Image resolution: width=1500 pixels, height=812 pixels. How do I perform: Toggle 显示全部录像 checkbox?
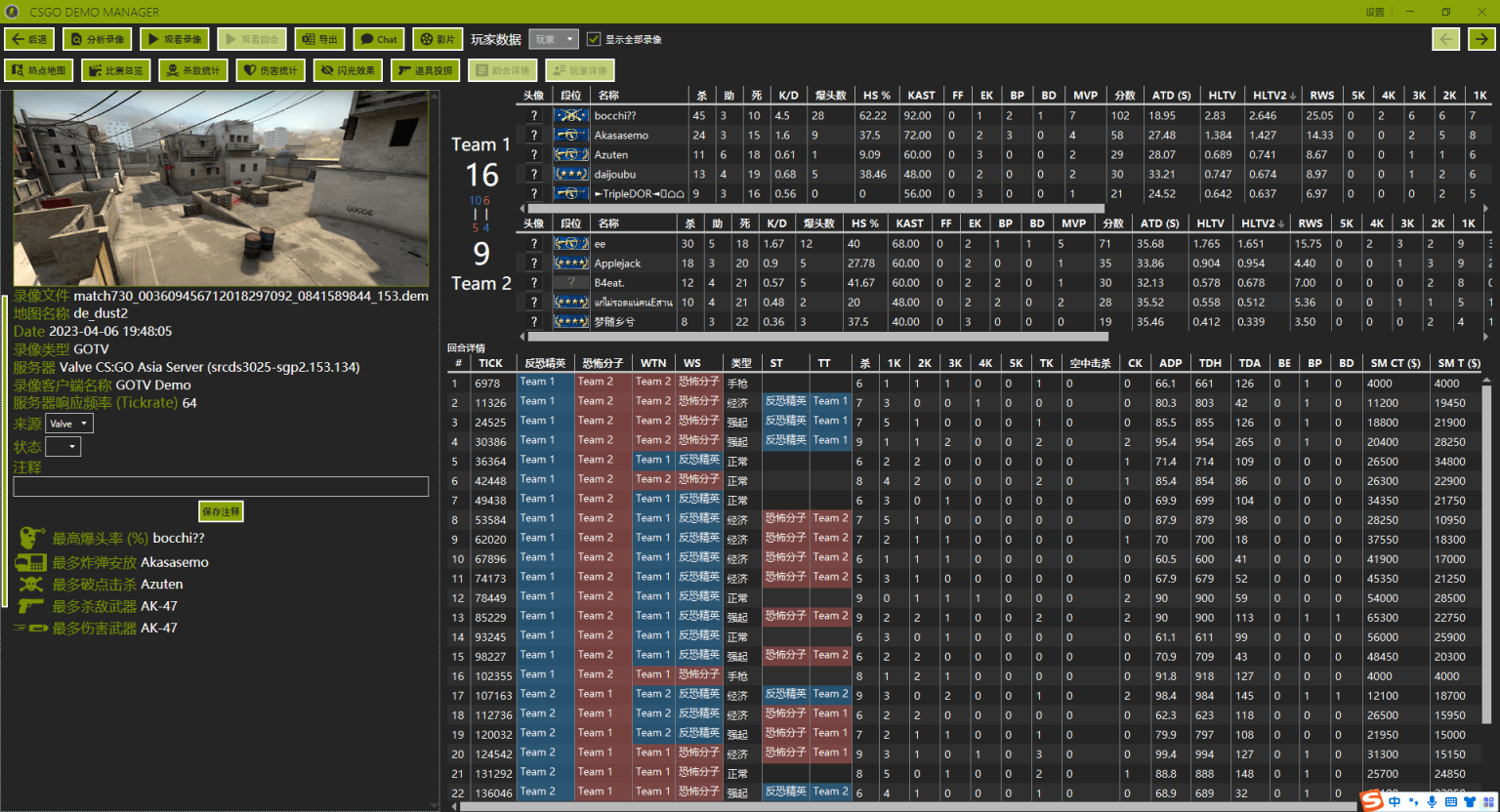click(x=594, y=39)
